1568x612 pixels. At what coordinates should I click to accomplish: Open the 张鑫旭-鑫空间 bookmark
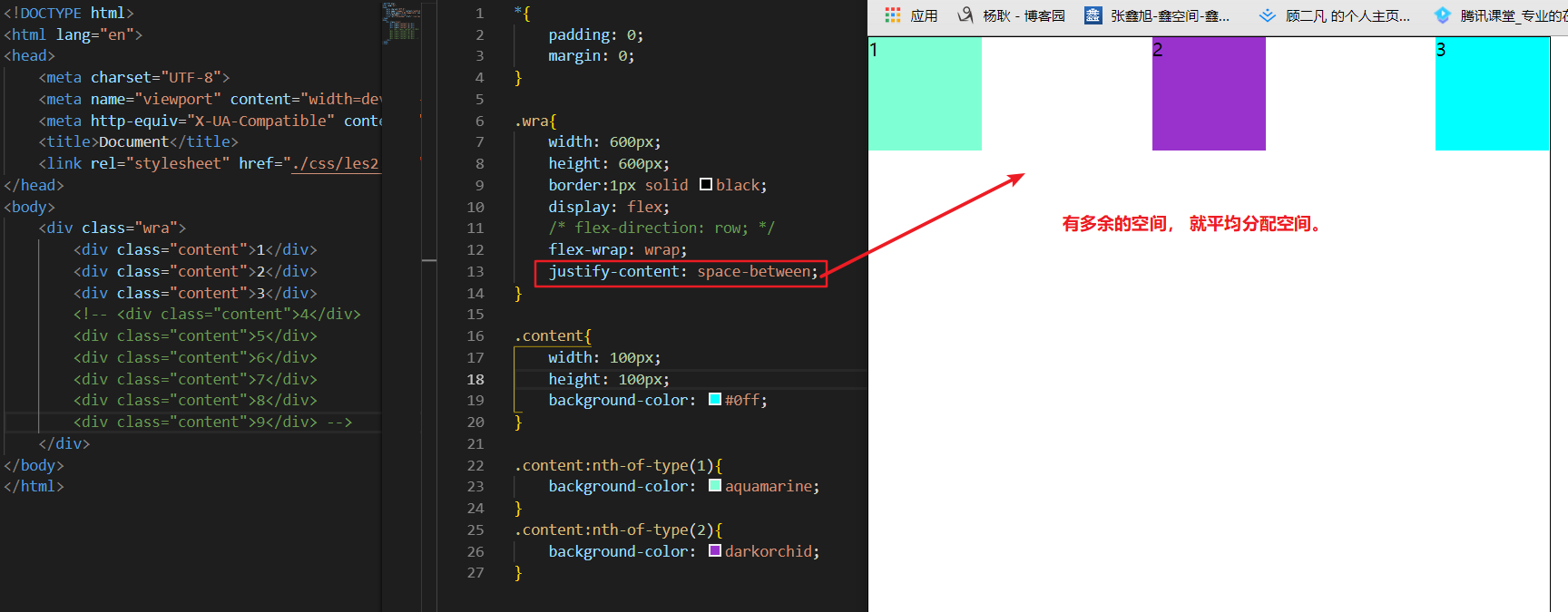1158,15
